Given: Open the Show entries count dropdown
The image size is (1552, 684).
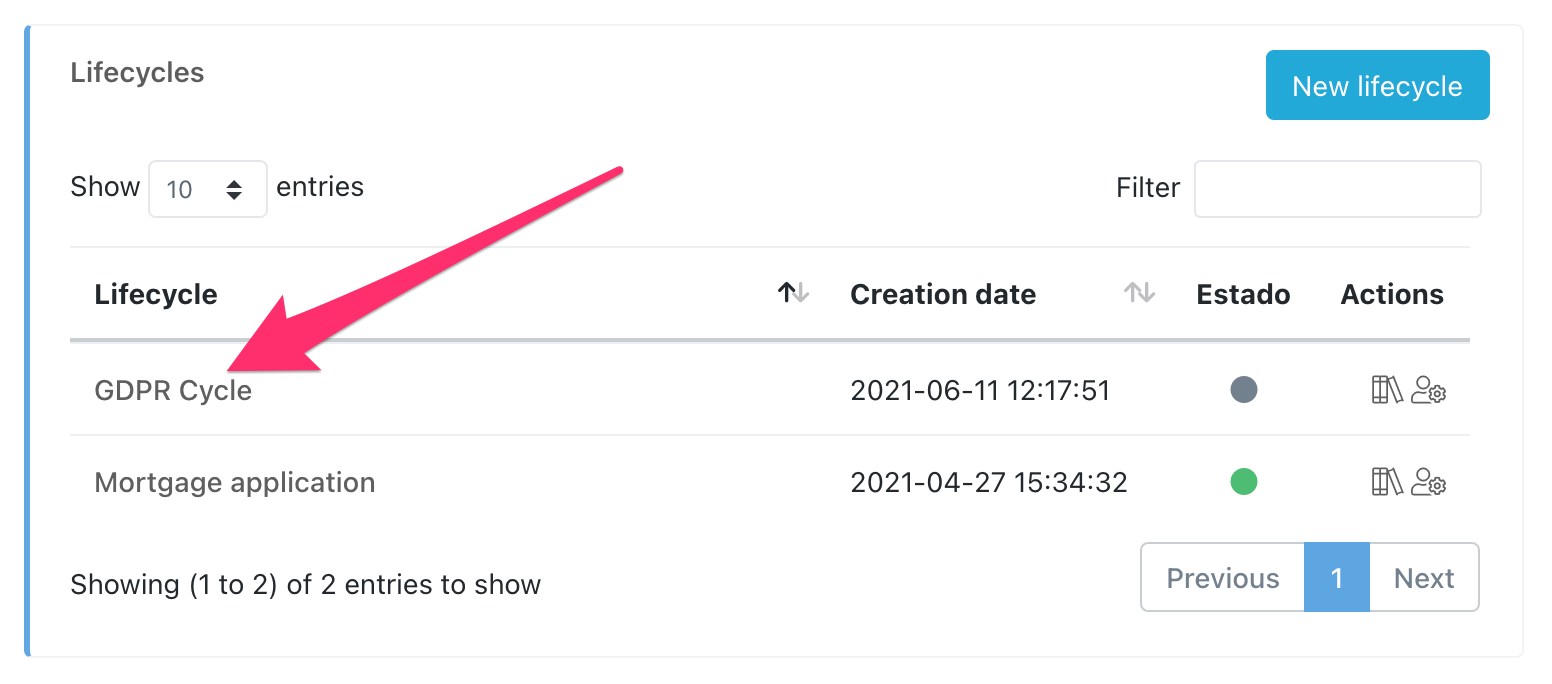Looking at the screenshot, I should click(207, 189).
